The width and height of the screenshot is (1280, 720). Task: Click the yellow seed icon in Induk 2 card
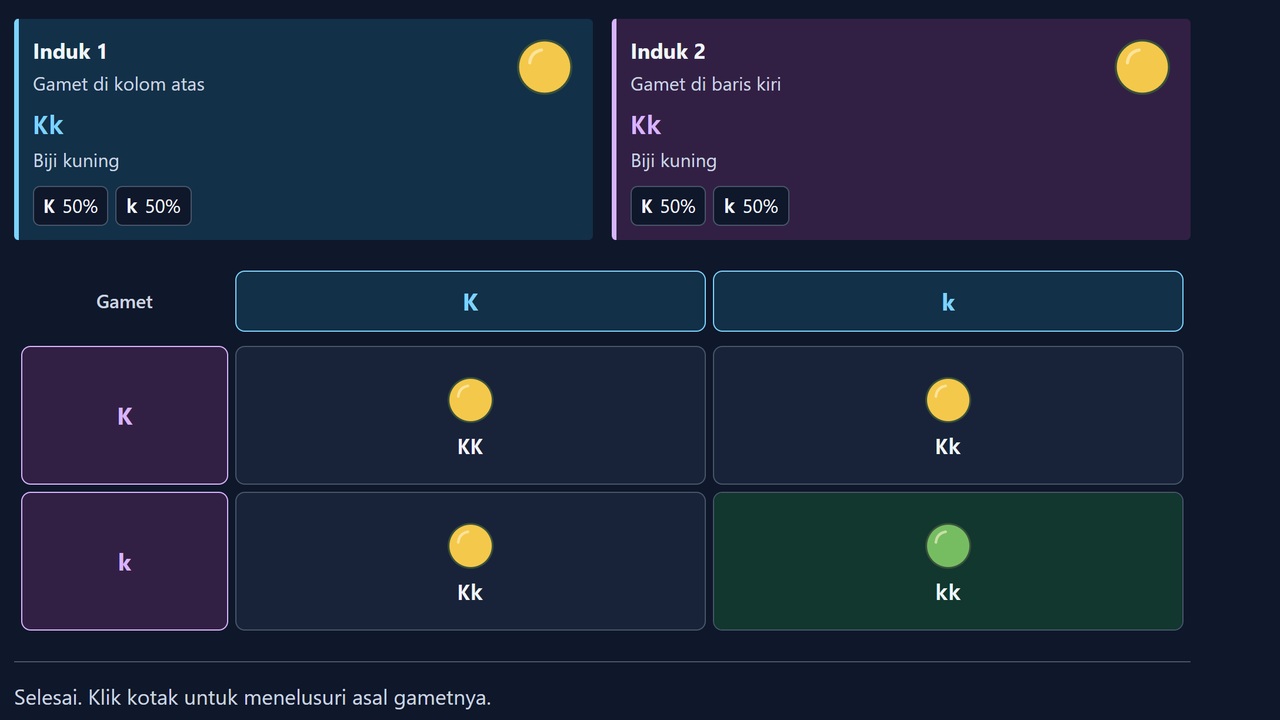point(1142,67)
